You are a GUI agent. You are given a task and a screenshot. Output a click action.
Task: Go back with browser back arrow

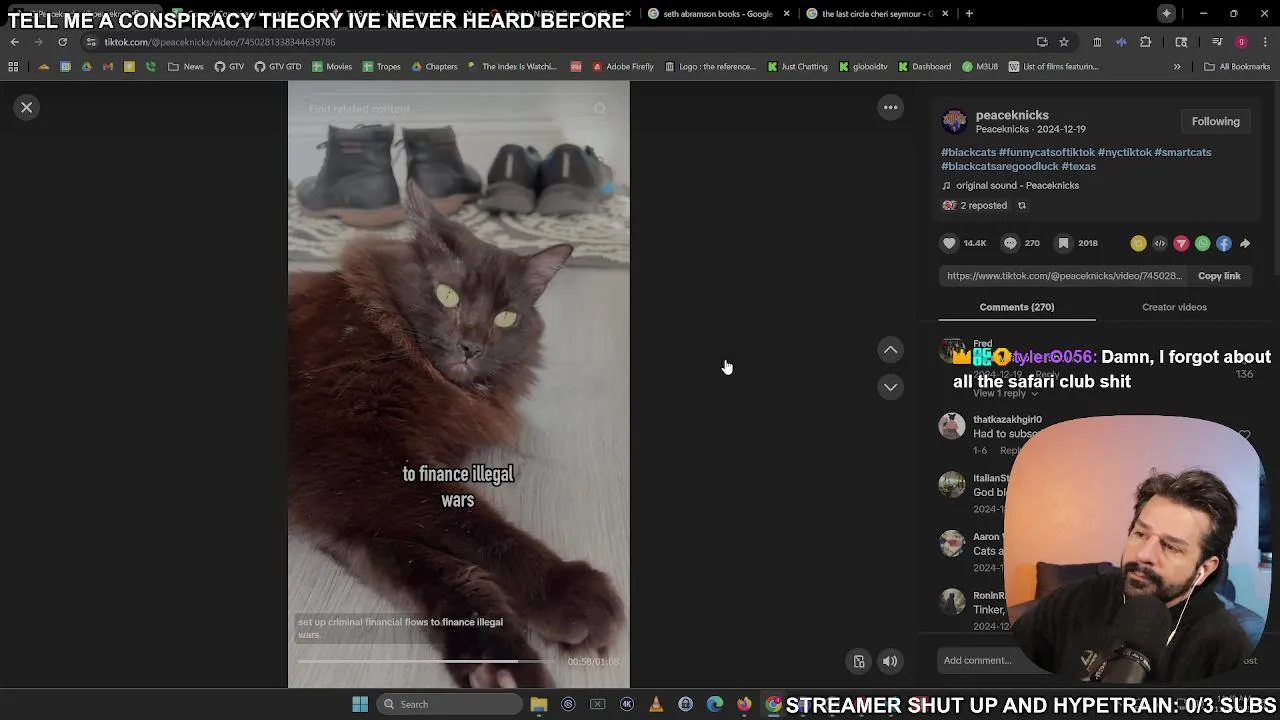pyautogui.click(x=14, y=42)
